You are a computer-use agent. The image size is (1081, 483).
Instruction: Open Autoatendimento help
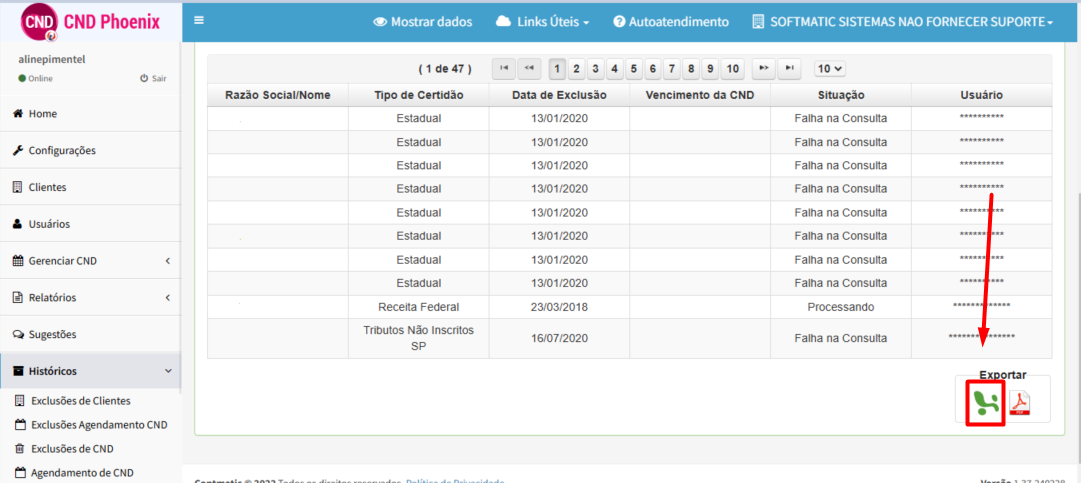click(671, 22)
